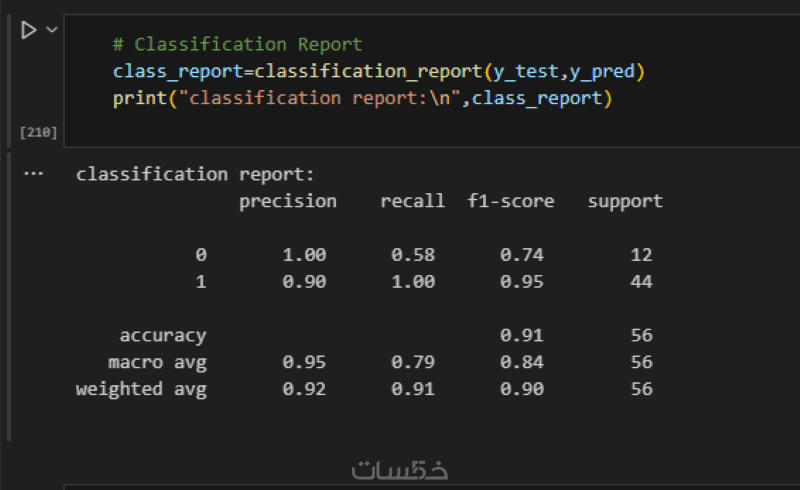Click the accuracy value 0.91

point(521,336)
